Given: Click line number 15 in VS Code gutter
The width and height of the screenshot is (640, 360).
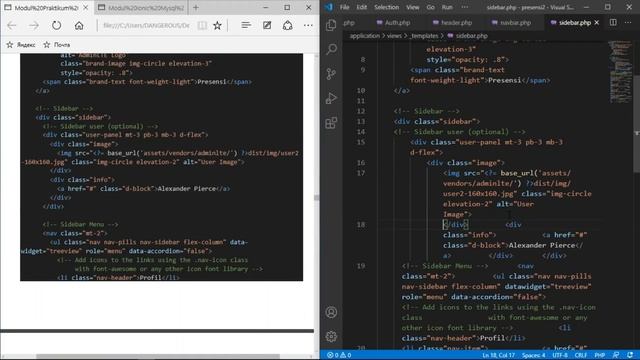Looking at the screenshot, I should pos(361,142).
